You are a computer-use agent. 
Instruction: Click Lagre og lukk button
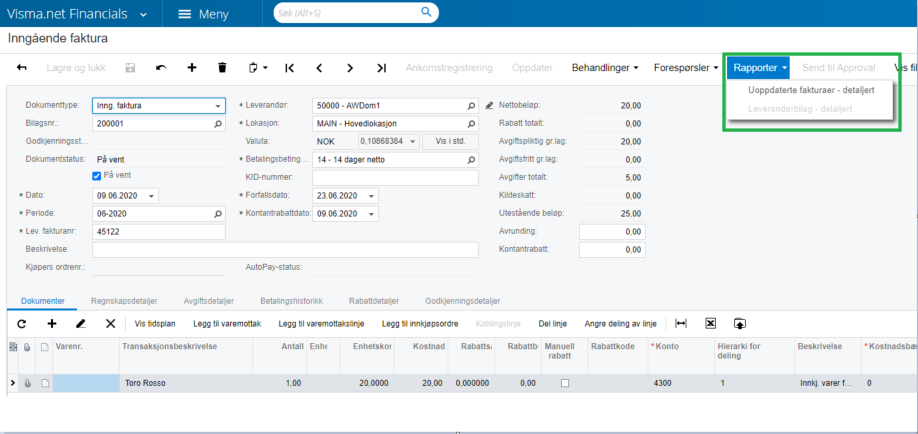(x=76, y=68)
